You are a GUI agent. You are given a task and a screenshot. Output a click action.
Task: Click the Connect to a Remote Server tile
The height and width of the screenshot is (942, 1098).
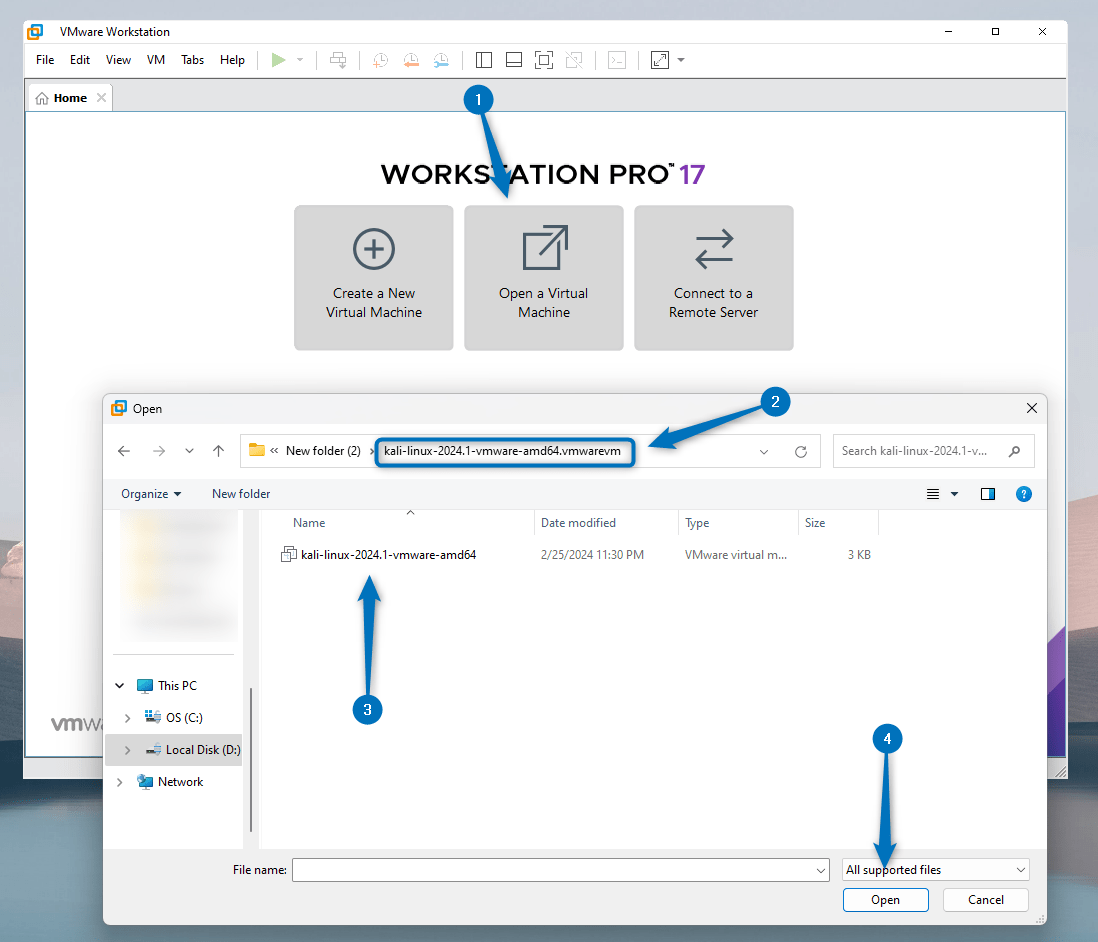[714, 278]
